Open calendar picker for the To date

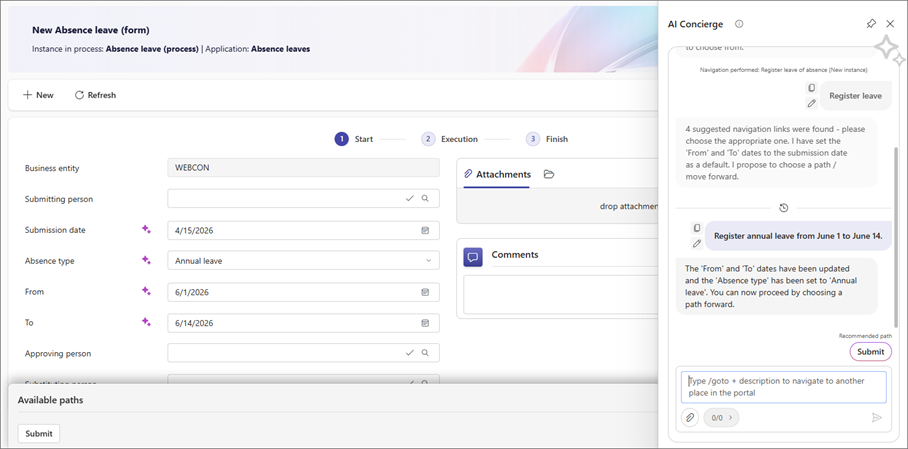point(425,323)
